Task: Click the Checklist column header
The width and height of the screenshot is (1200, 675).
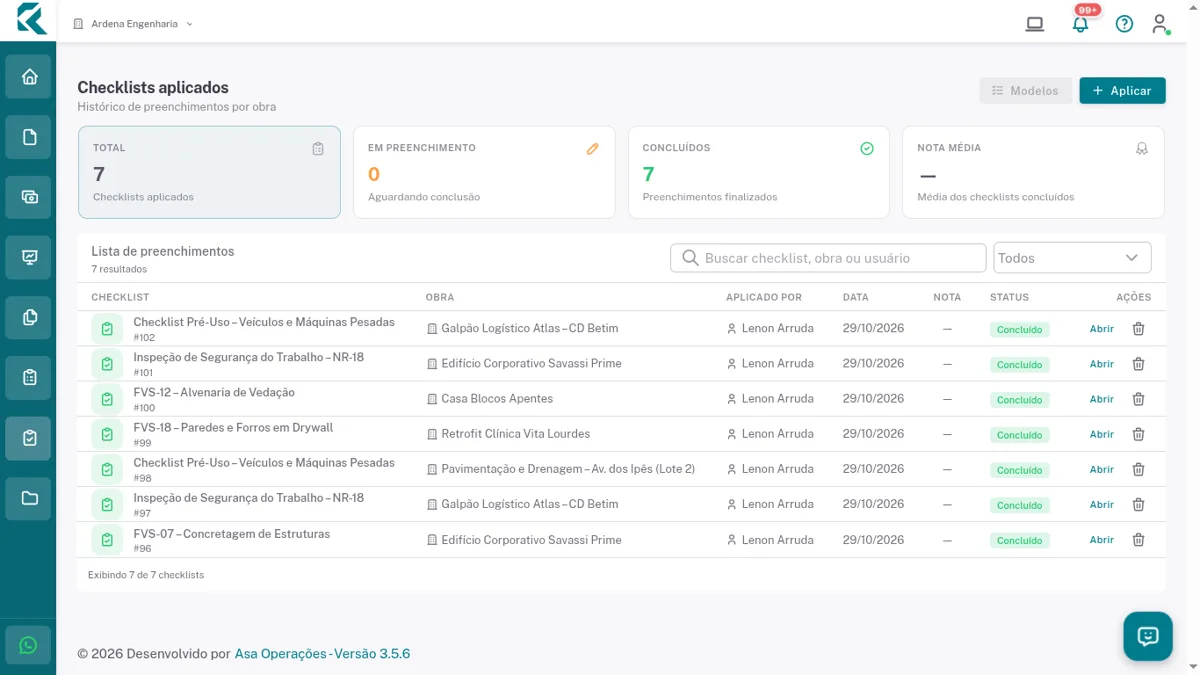Action: 120,297
